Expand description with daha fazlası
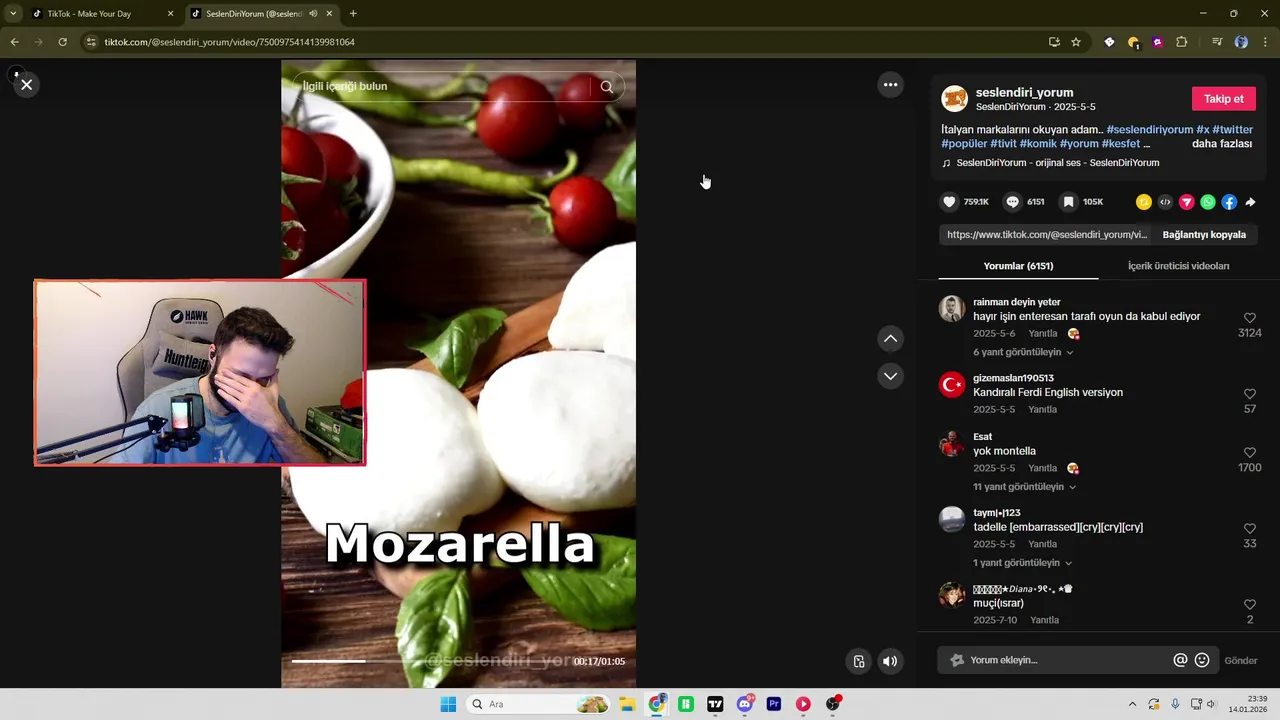 coord(1222,144)
